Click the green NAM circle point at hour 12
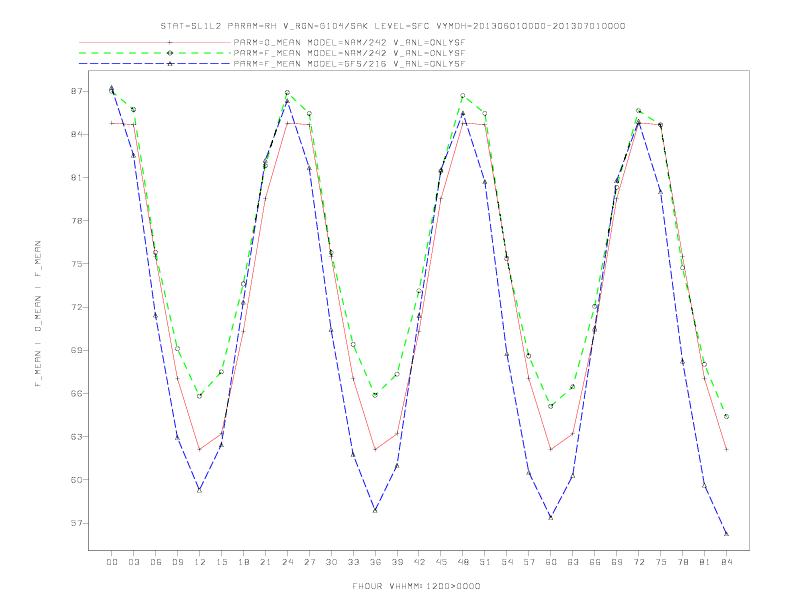 (x=200, y=396)
